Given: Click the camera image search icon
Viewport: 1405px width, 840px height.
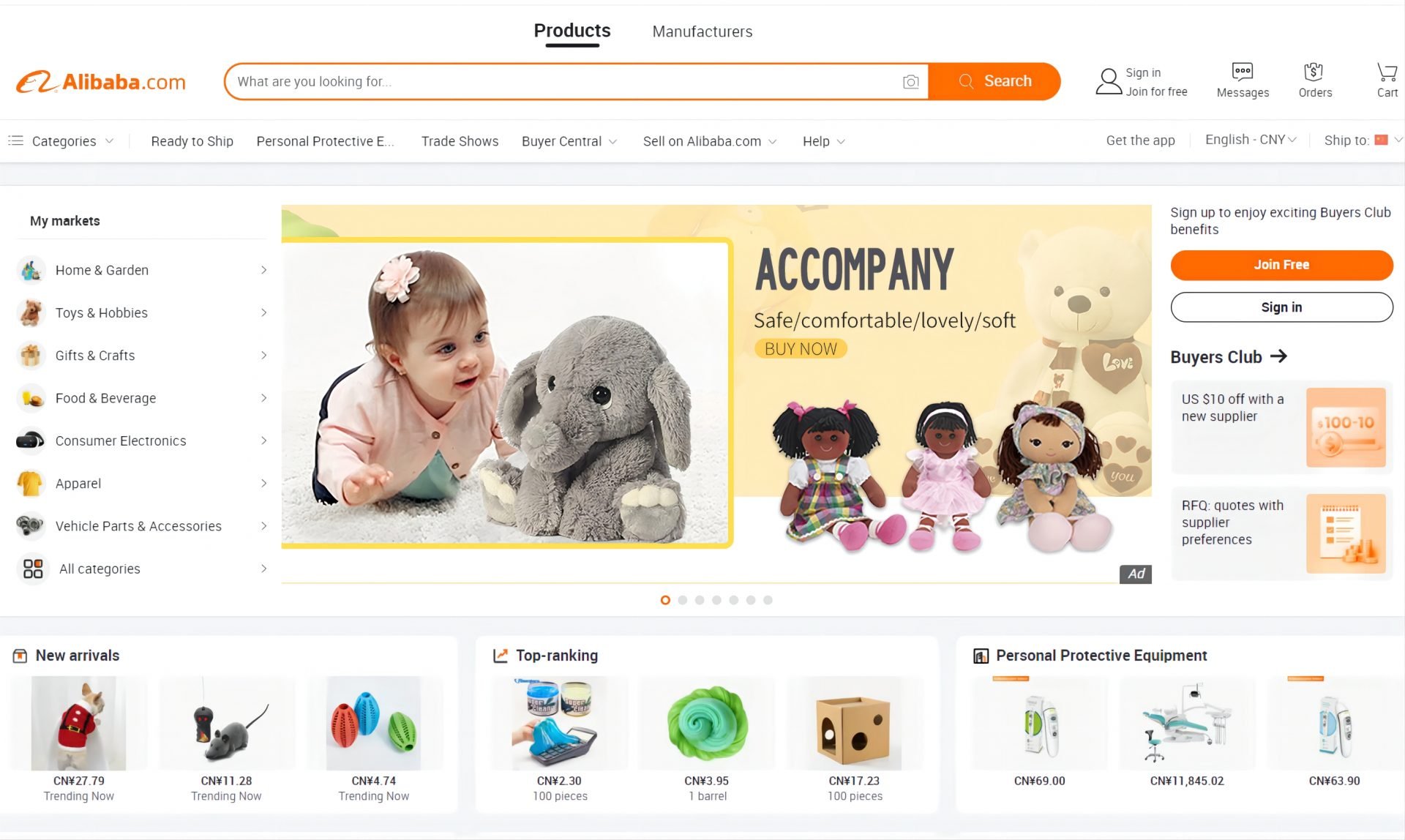Looking at the screenshot, I should tap(910, 82).
